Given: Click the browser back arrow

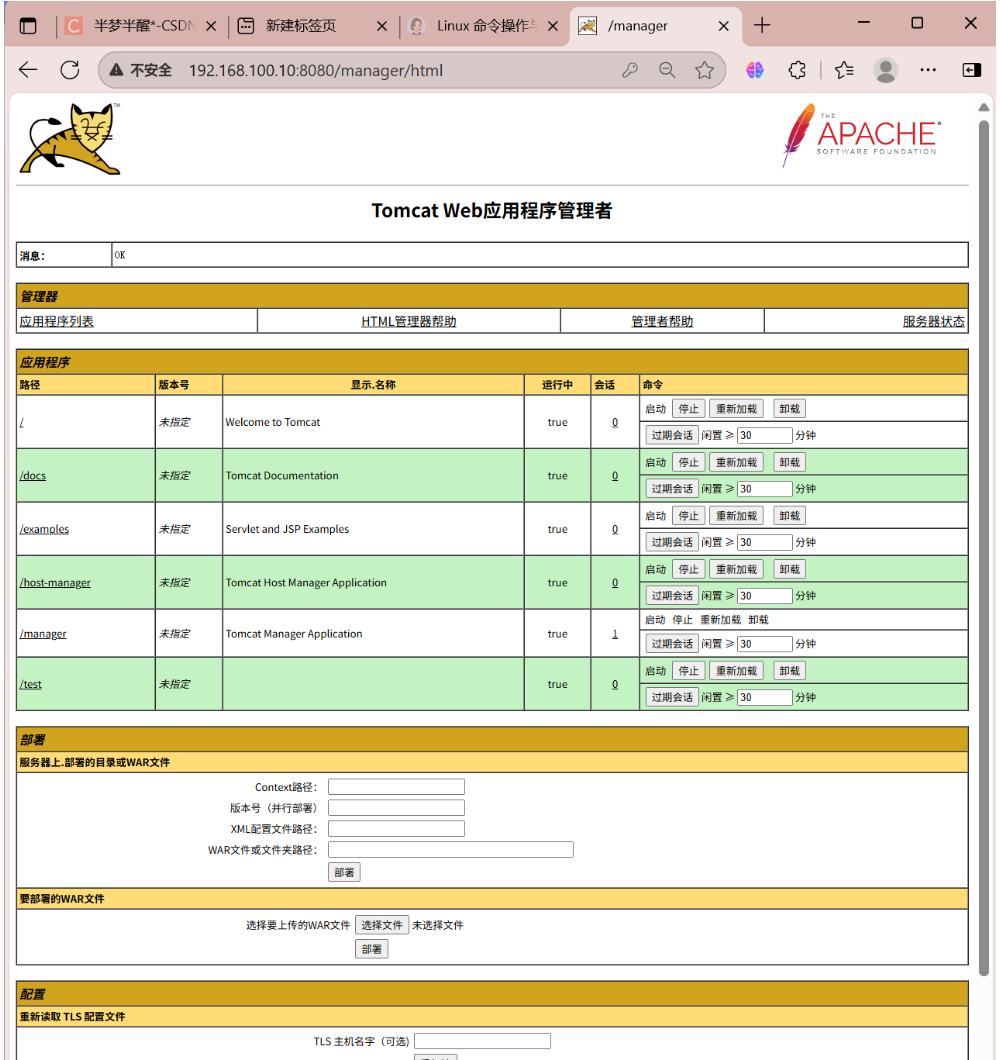Looking at the screenshot, I should 28,70.
